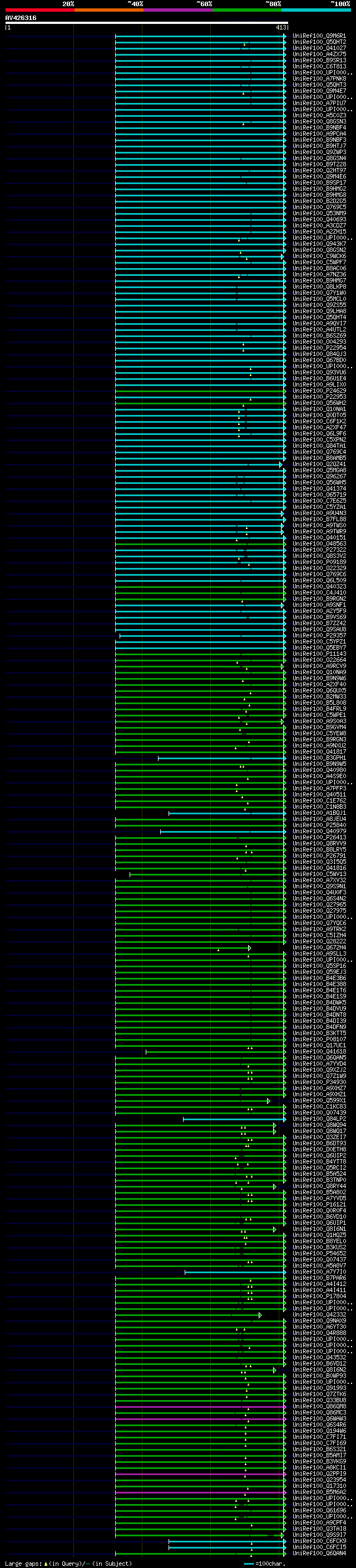The height and width of the screenshot is (1568, 356).
Task: Open hit UniRef100_Q9M6R1
Action: pyautogui.click(x=319, y=36)
